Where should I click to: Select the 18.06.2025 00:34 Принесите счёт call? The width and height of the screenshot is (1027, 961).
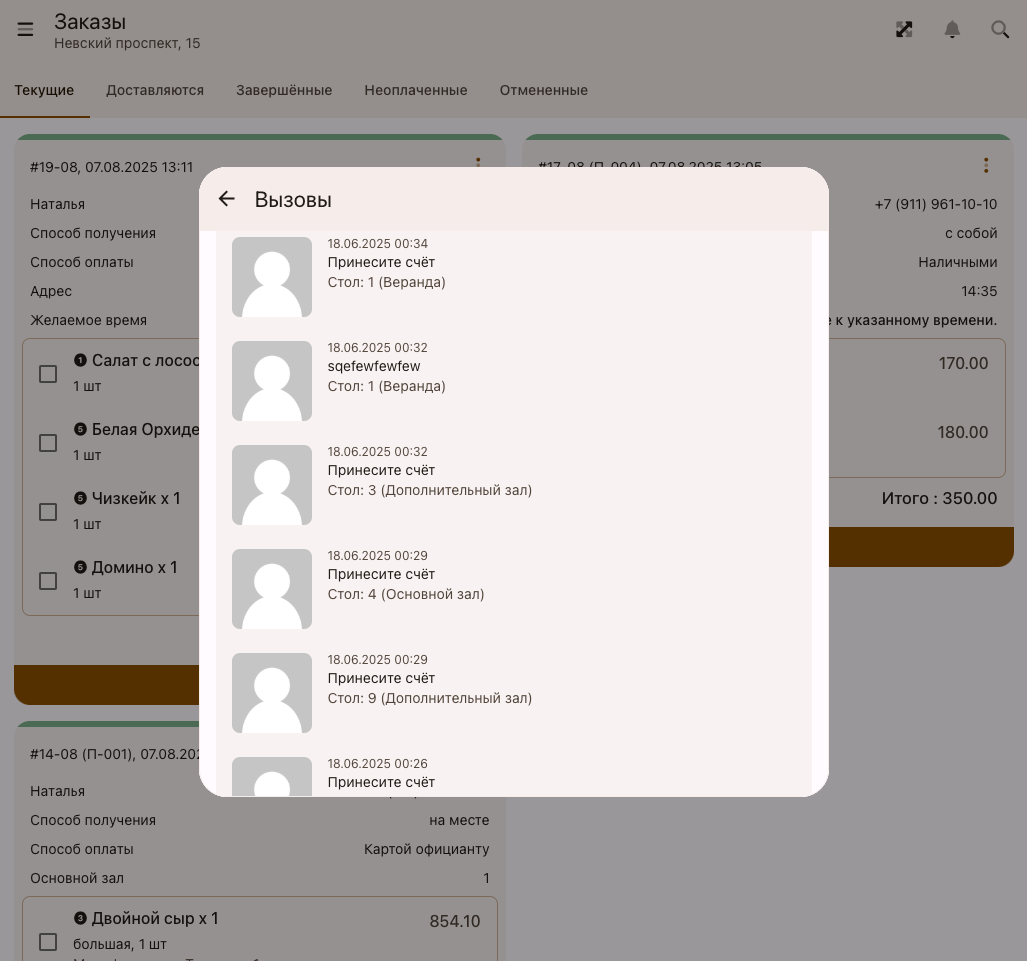point(514,276)
